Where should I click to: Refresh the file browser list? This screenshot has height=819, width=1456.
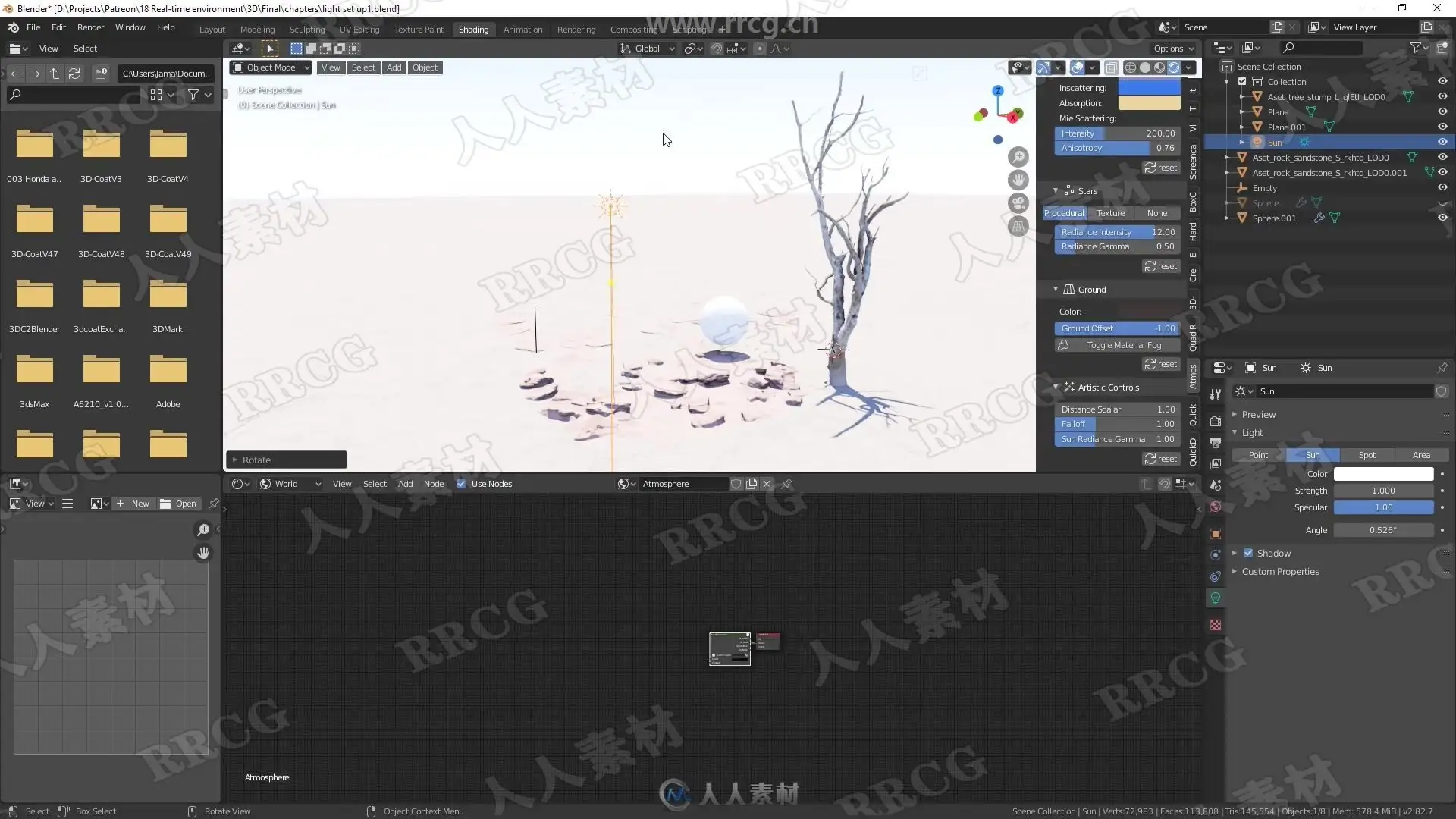pos(74,74)
